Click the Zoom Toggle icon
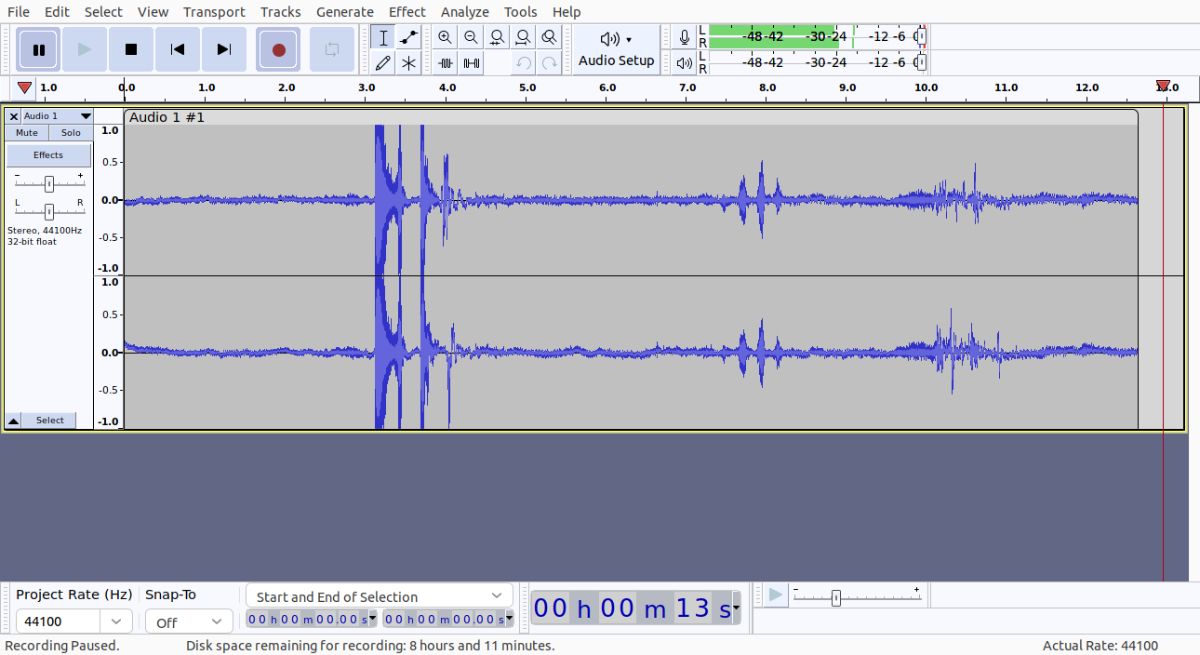Viewport: 1200px width, 655px height. (x=549, y=37)
